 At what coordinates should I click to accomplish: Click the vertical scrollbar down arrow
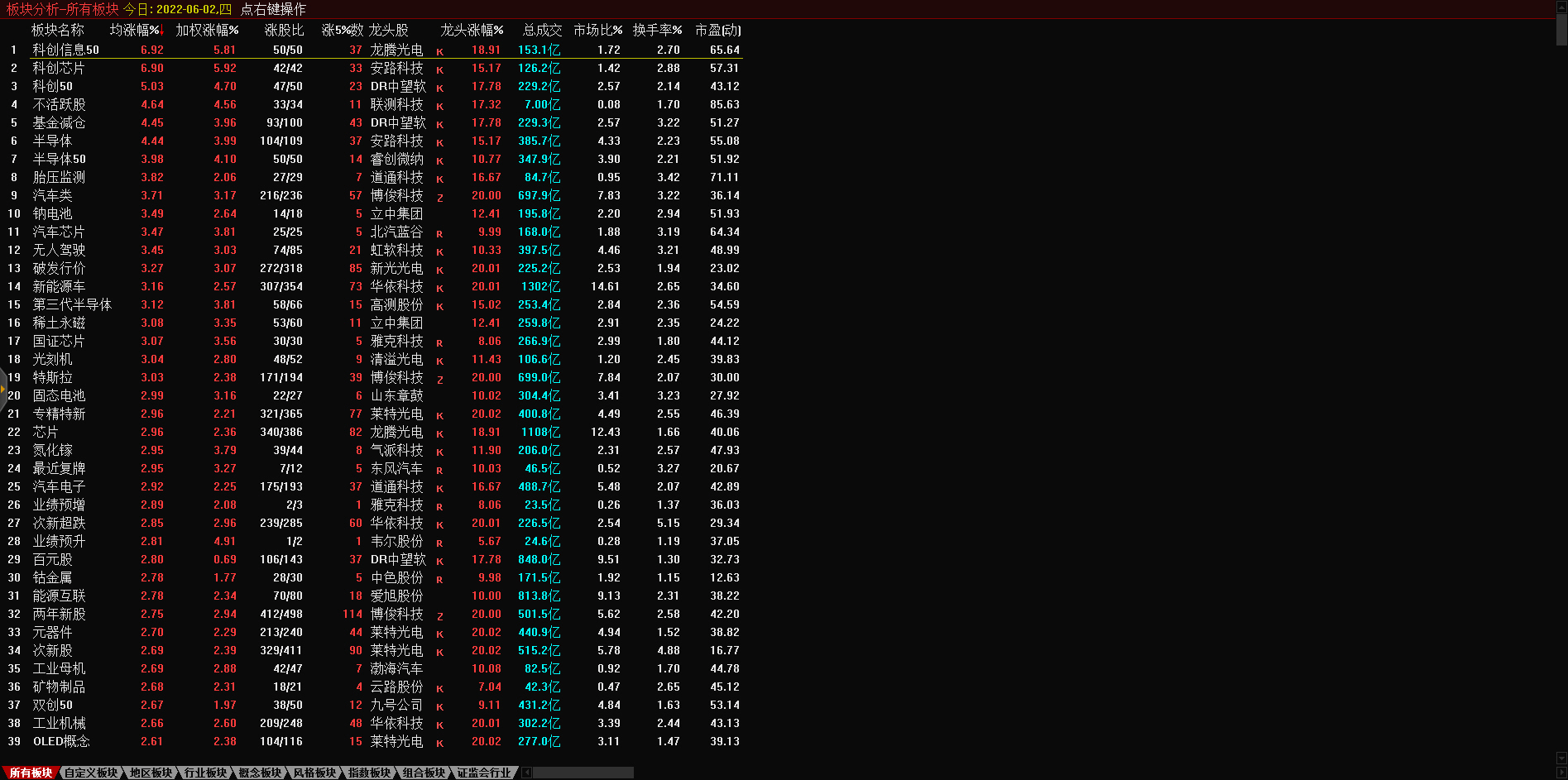click(x=1561, y=758)
